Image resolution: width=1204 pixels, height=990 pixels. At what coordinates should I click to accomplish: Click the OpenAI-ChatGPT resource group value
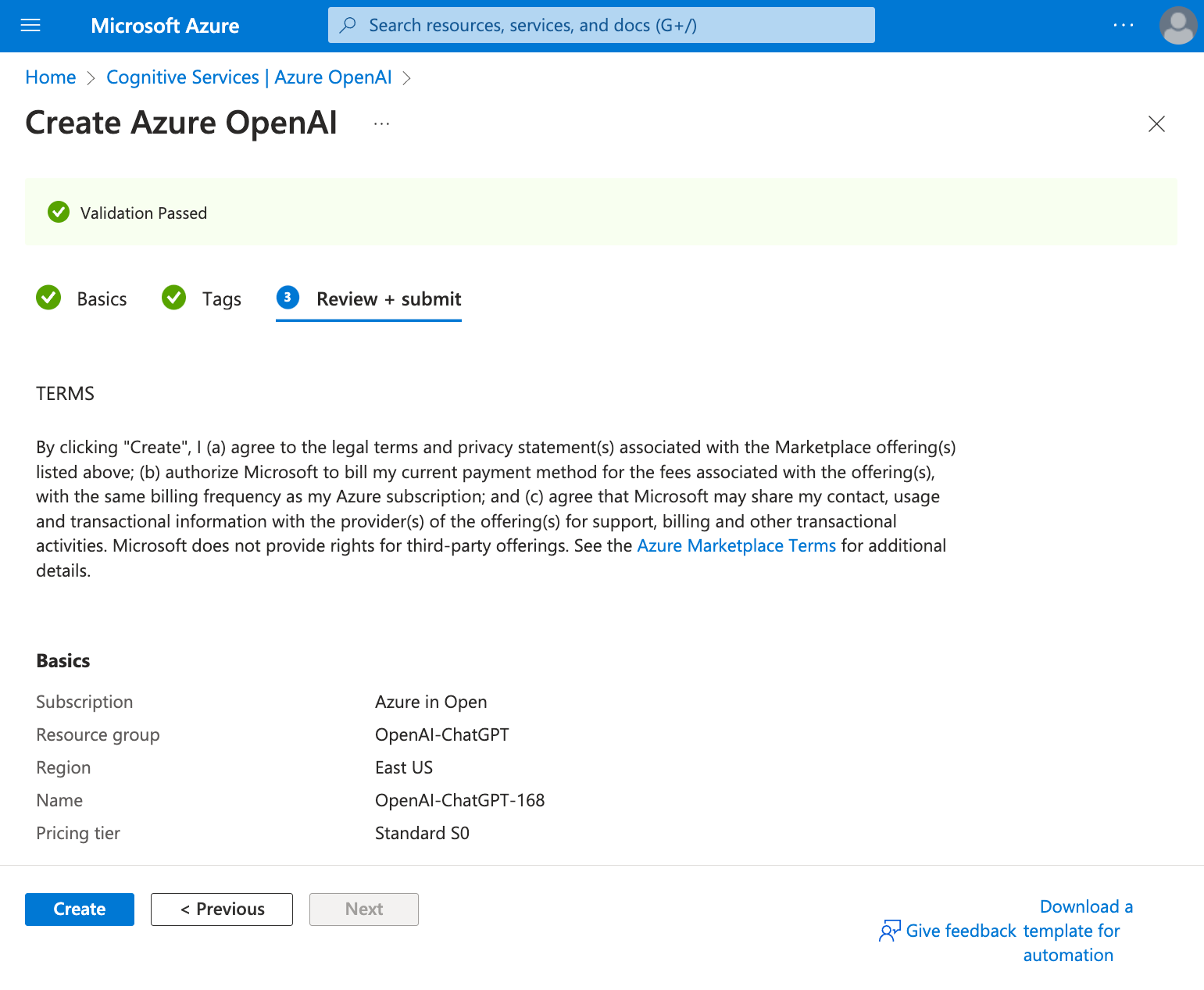[x=442, y=734]
